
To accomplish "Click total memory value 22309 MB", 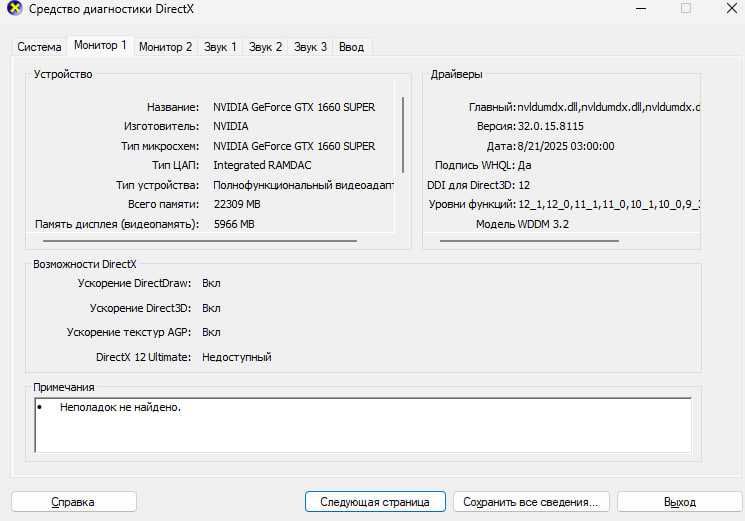I will point(237,204).
